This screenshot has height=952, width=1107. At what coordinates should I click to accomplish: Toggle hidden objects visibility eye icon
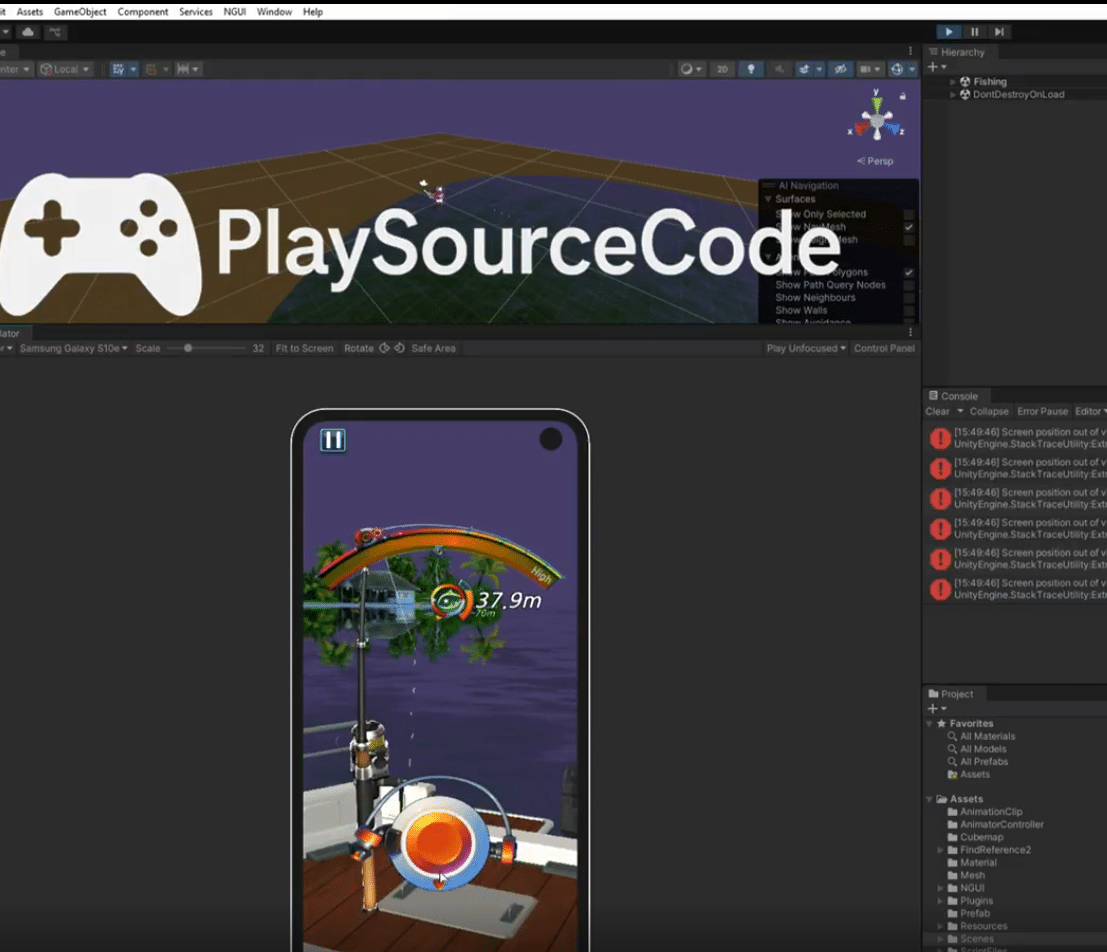coord(840,69)
